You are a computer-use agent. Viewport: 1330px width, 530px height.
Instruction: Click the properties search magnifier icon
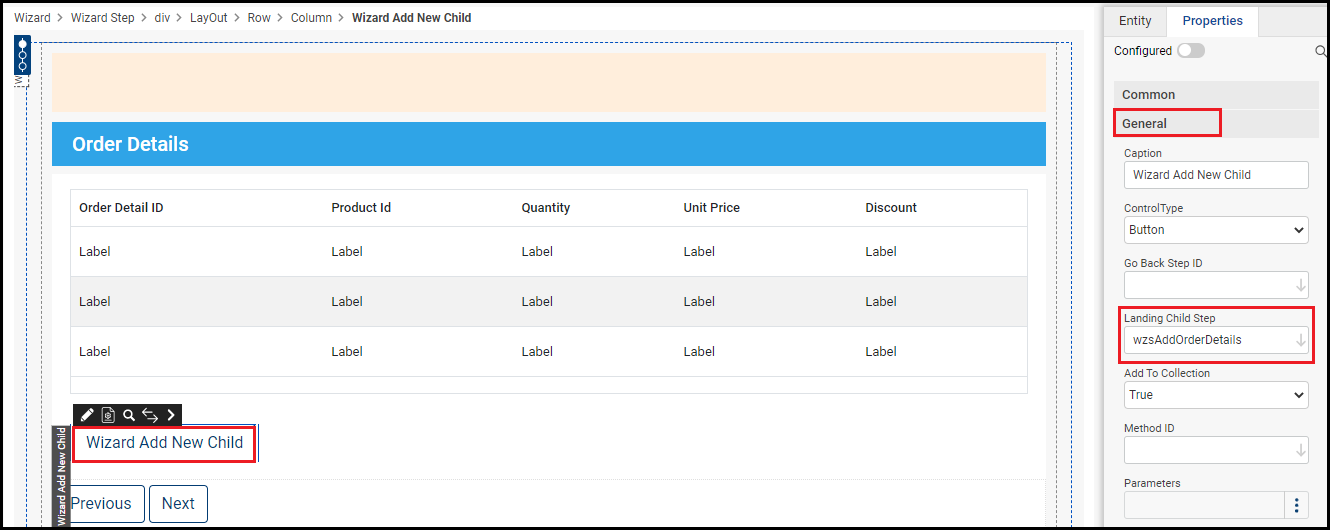pos(1321,51)
